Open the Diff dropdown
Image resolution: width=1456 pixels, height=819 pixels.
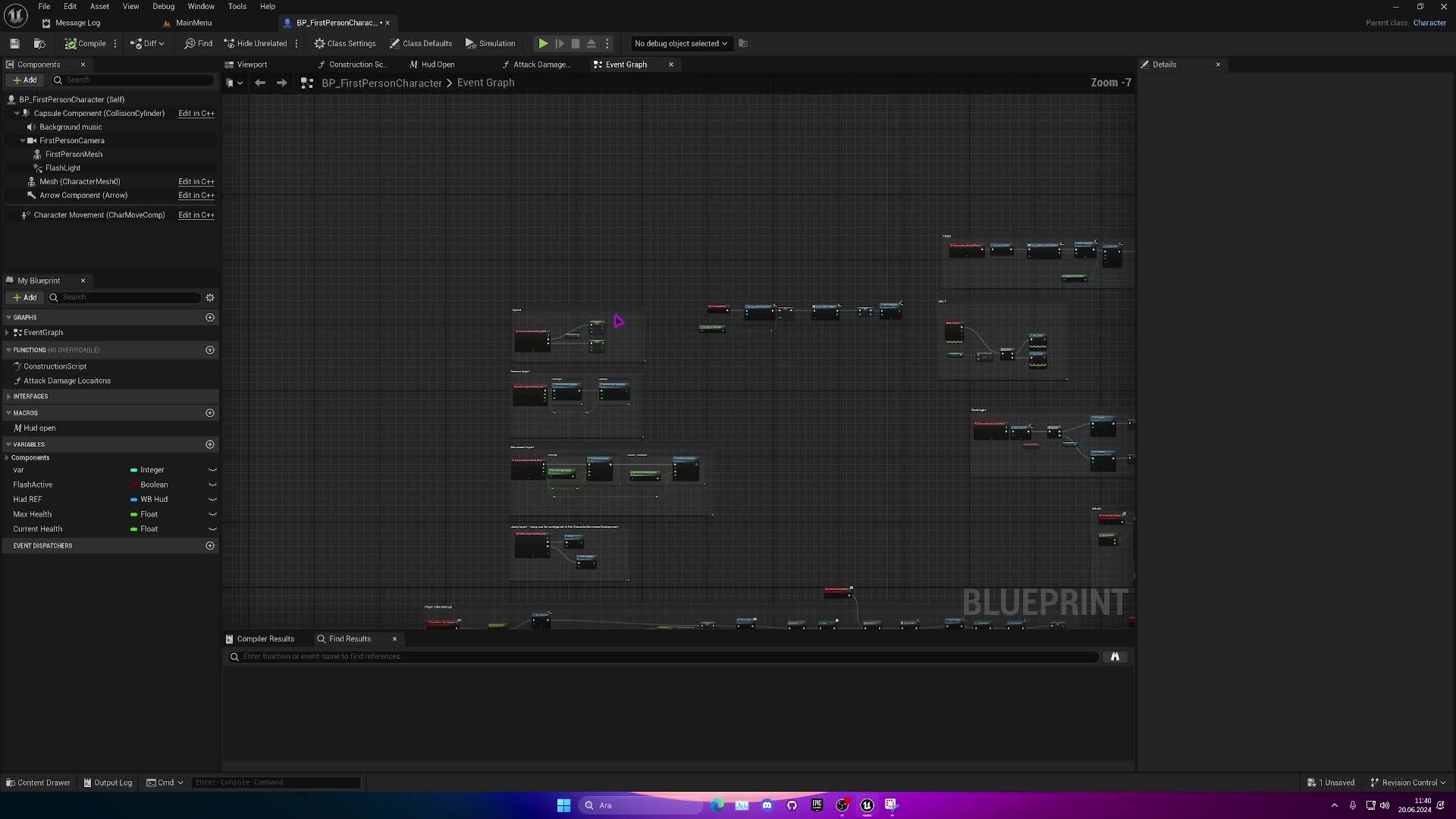coord(147,43)
